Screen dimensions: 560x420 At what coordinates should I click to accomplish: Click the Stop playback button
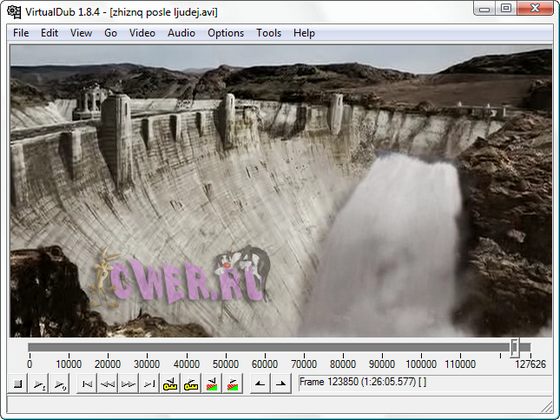pyautogui.click(x=18, y=384)
